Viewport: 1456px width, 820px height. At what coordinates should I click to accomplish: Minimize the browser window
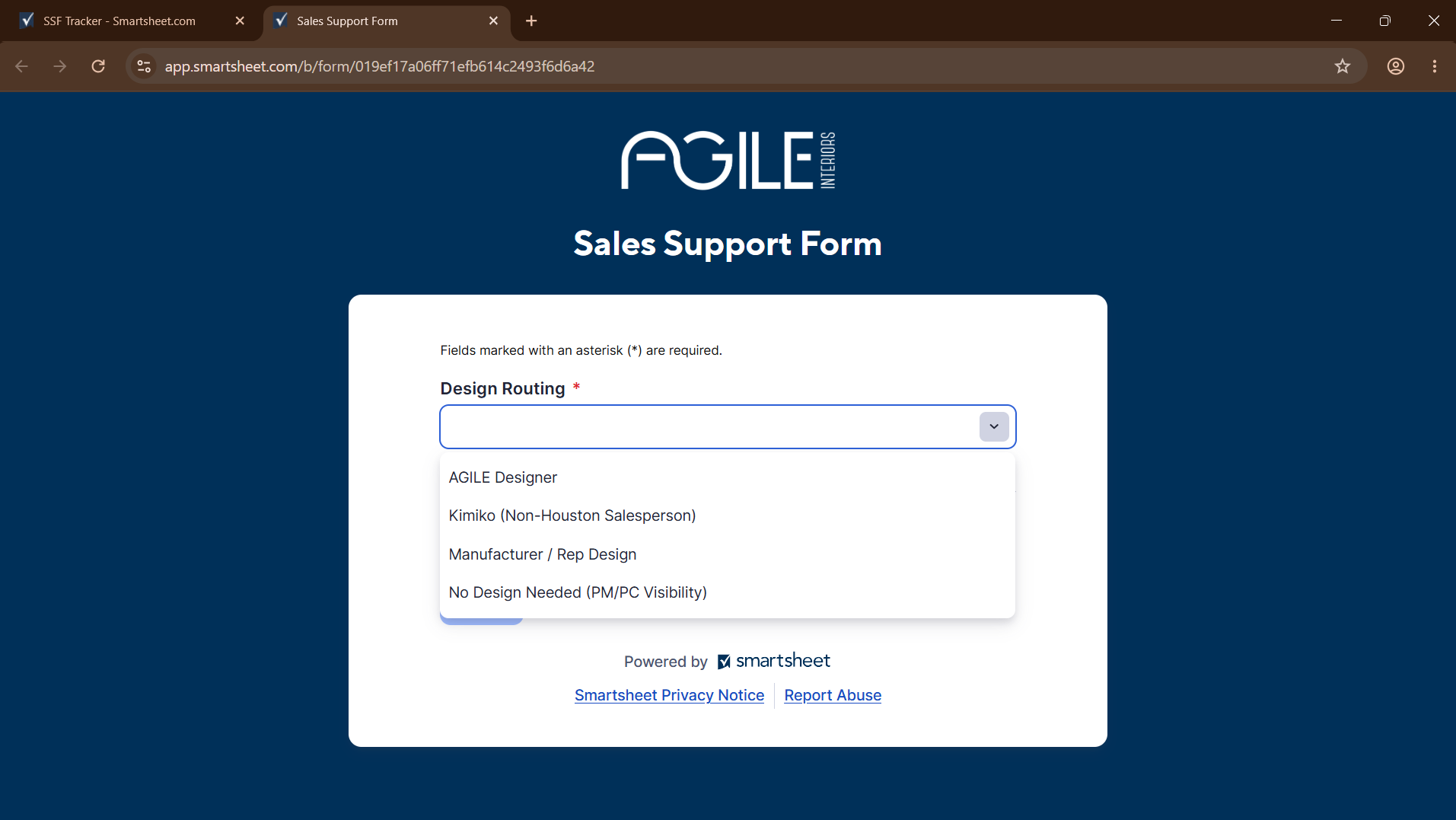click(x=1337, y=21)
